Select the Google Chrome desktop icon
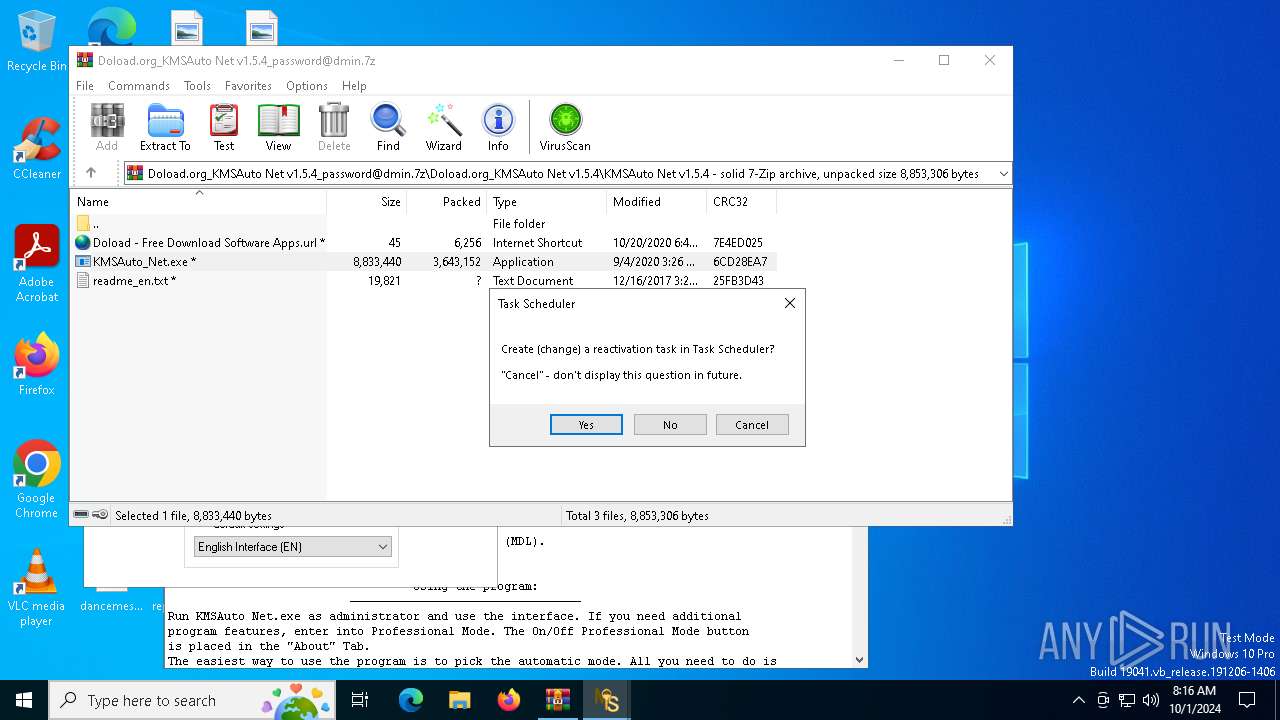 click(36, 479)
